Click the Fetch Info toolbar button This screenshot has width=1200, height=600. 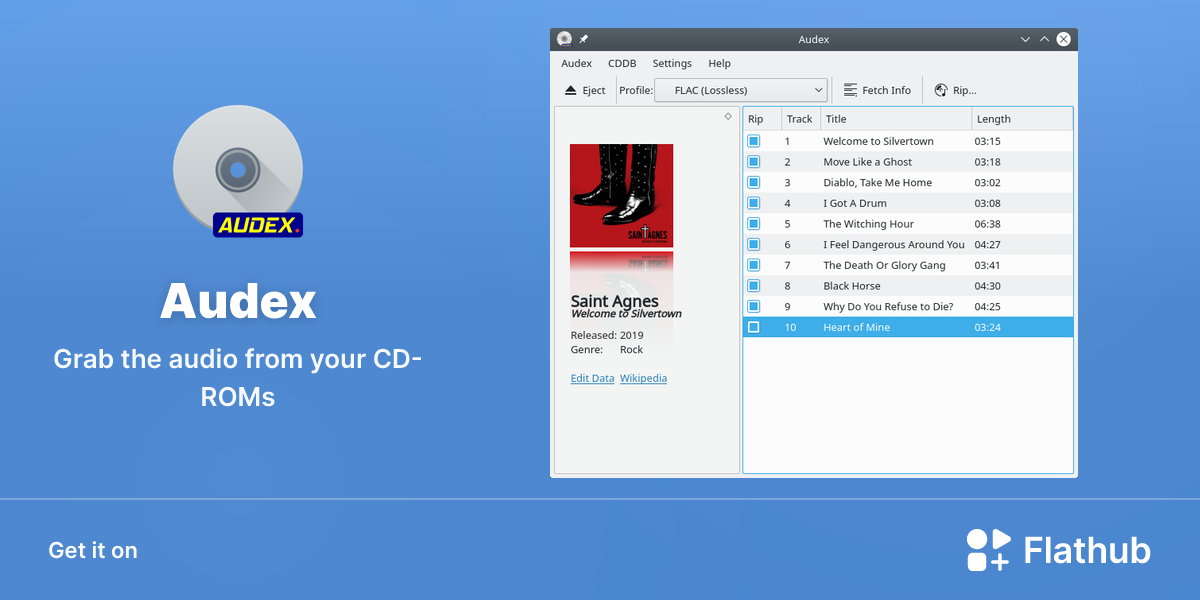[877, 90]
